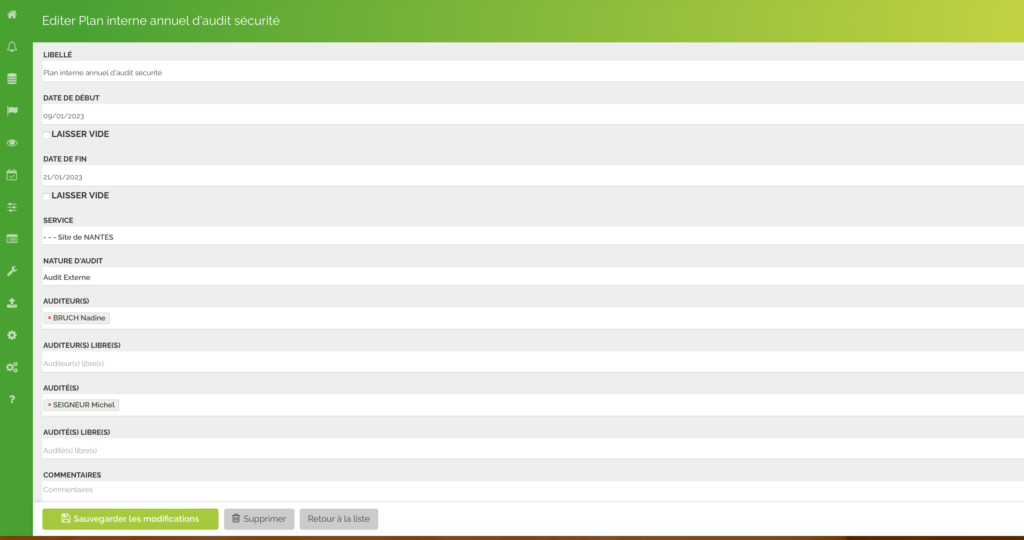This screenshot has height=540, width=1024.
Task: Click Retour à la liste button
Action: 339,519
